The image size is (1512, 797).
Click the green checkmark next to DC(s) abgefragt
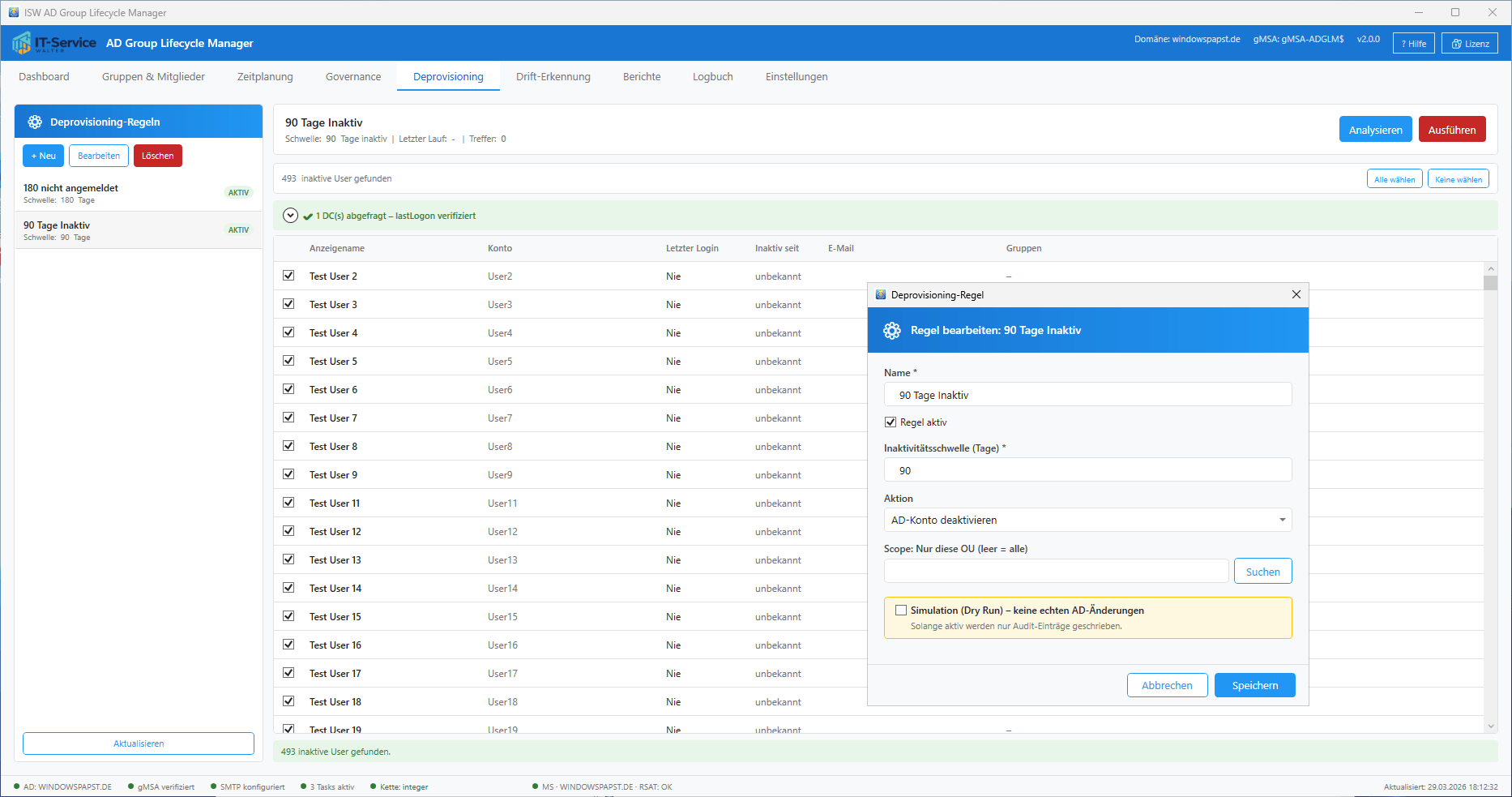(308, 216)
